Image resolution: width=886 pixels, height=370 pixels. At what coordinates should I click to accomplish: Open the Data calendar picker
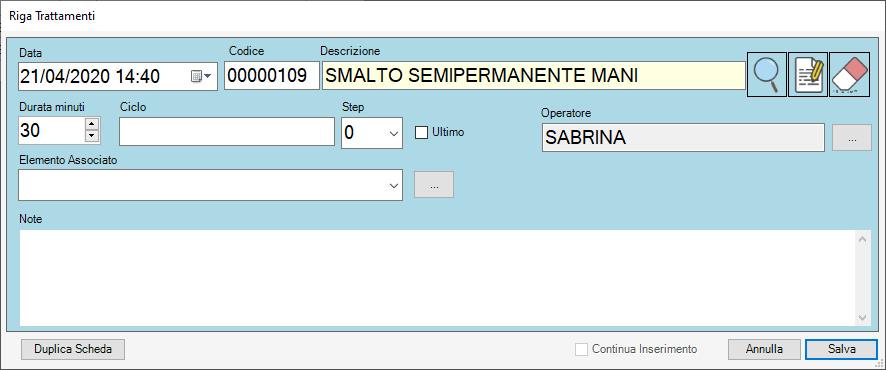[x=201, y=76]
